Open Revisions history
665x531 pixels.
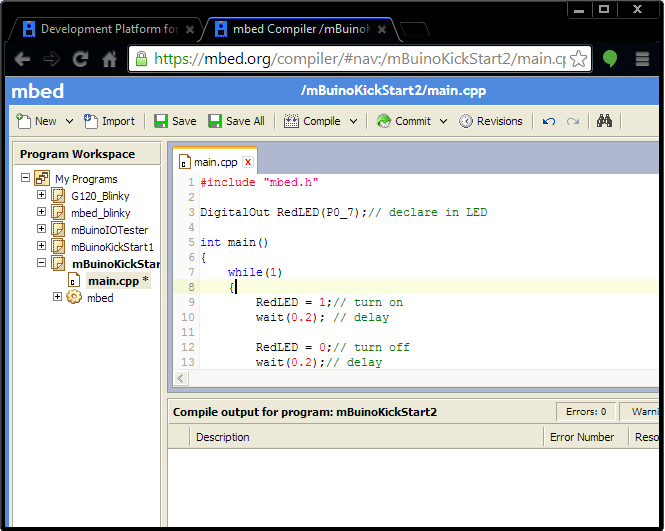[x=491, y=121]
